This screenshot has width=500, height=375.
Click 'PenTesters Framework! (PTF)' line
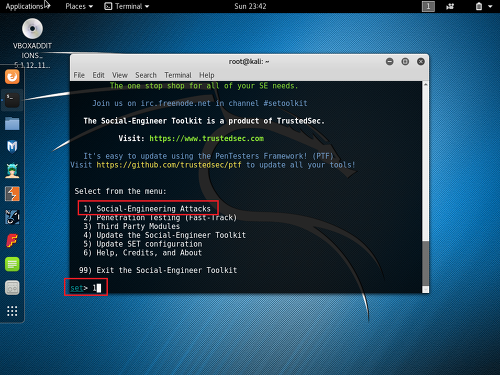point(208,156)
